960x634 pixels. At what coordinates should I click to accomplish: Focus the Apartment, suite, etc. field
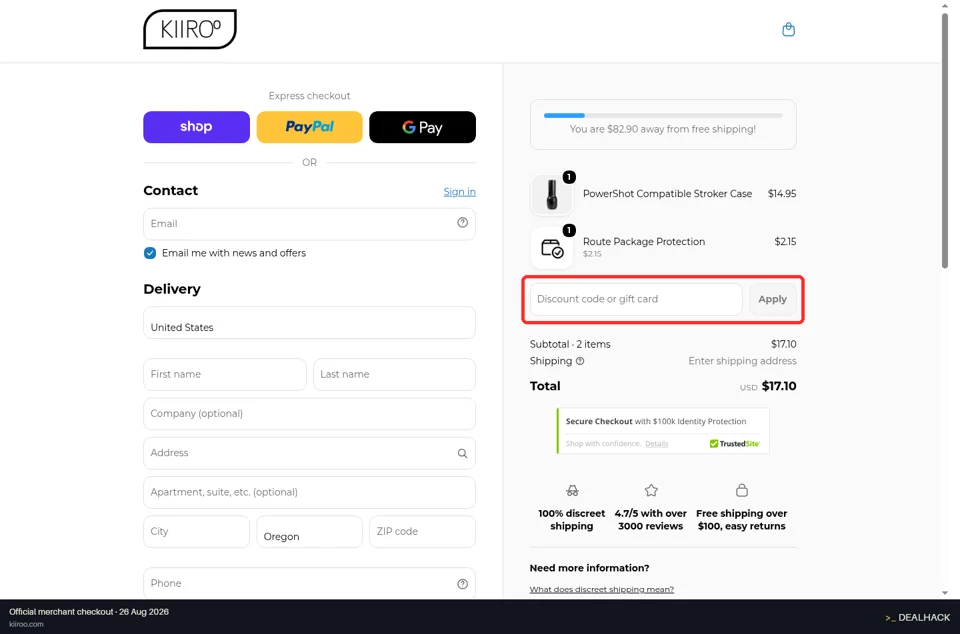[x=309, y=492]
